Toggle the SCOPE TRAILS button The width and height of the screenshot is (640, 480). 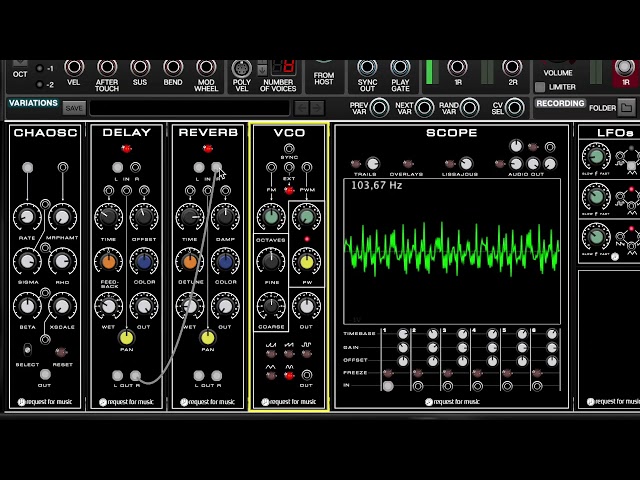pos(356,164)
